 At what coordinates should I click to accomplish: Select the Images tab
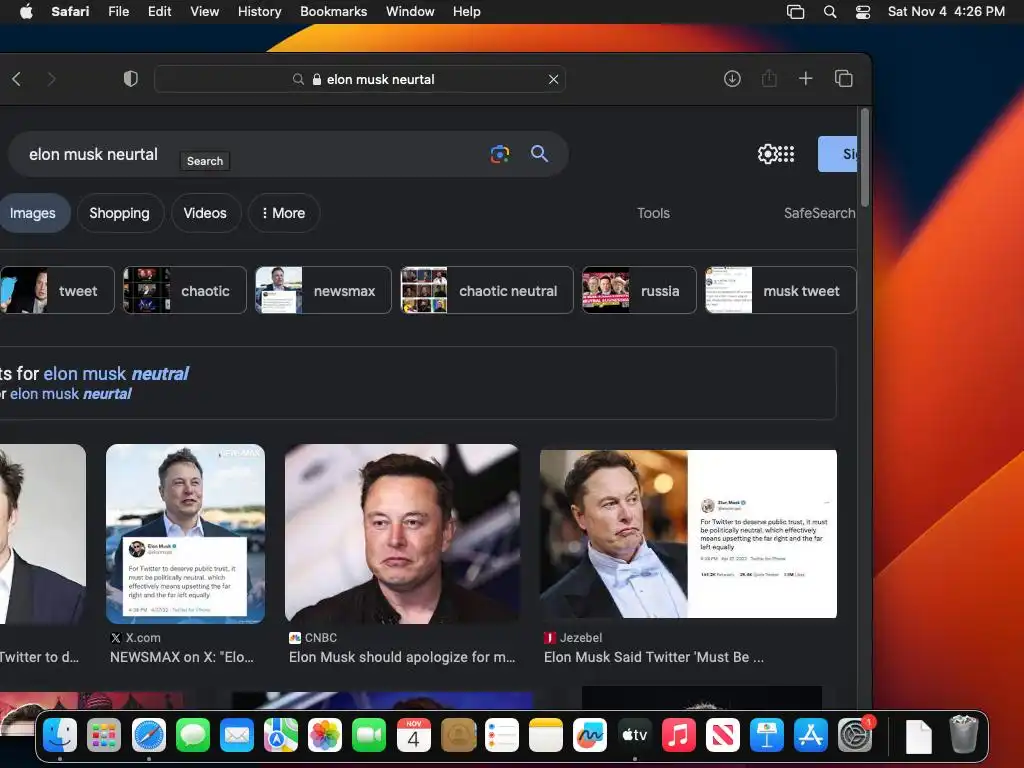point(33,213)
